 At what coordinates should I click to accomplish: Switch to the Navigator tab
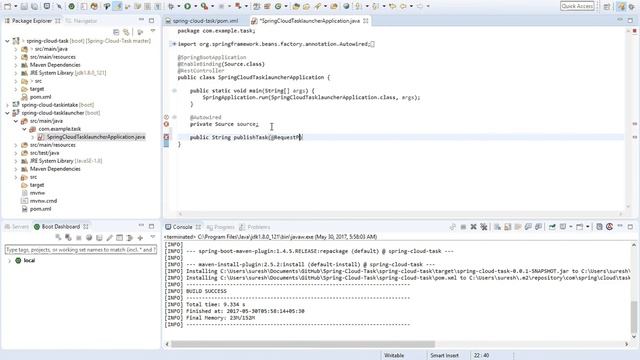pyautogui.click(x=82, y=21)
